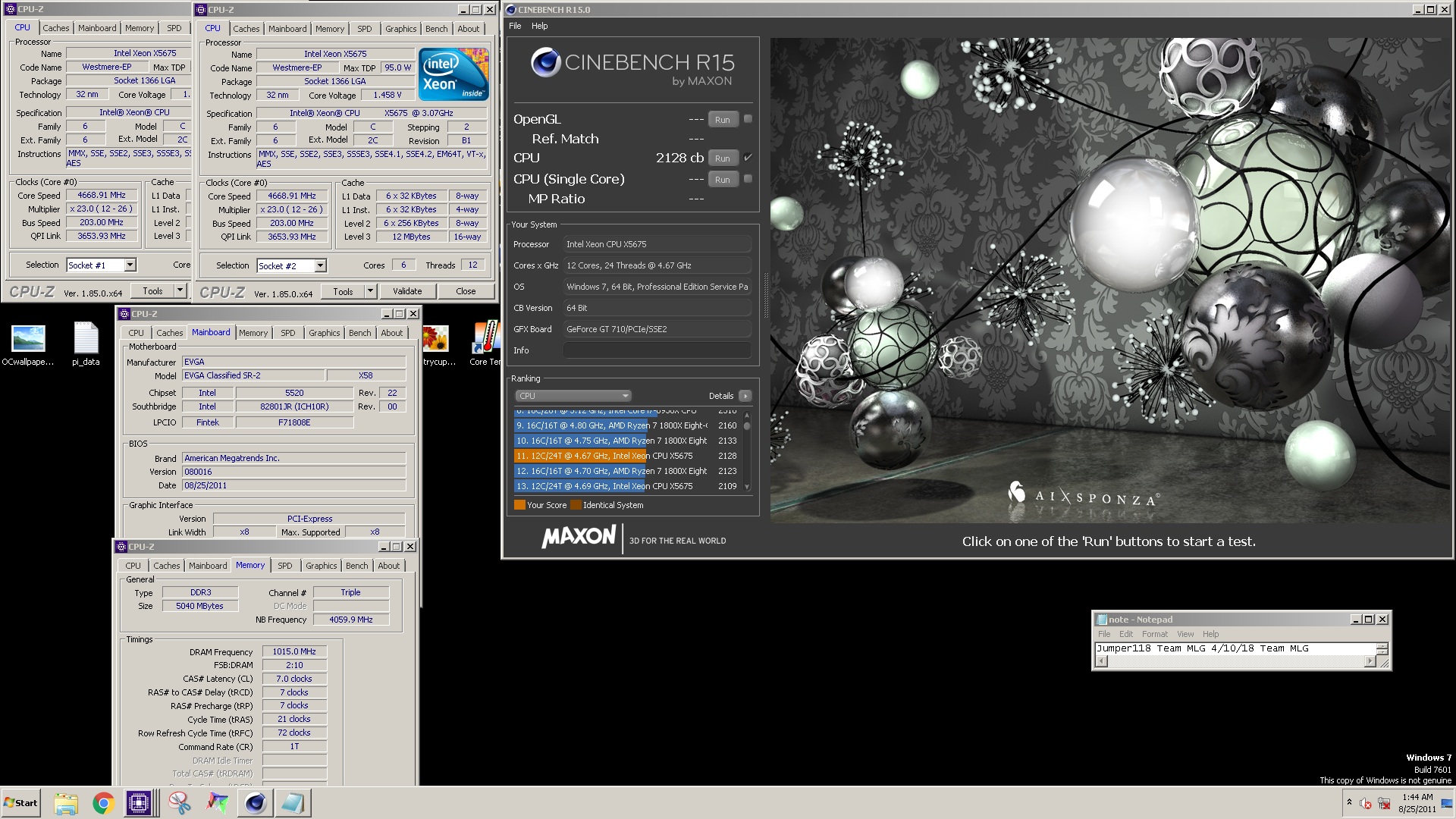Click Notepad's horizontal scrollbar right arrow
This screenshot has width=1456, height=819.
[x=1370, y=661]
